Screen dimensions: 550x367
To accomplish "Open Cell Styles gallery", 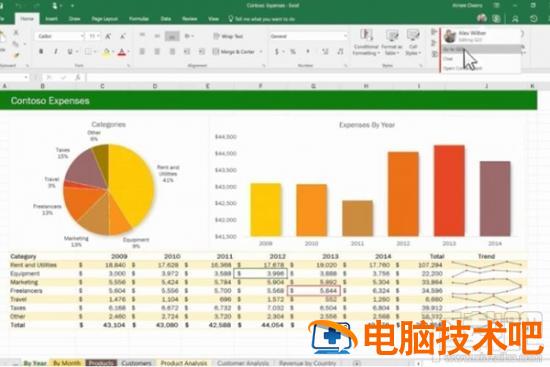I will tap(413, 42).
